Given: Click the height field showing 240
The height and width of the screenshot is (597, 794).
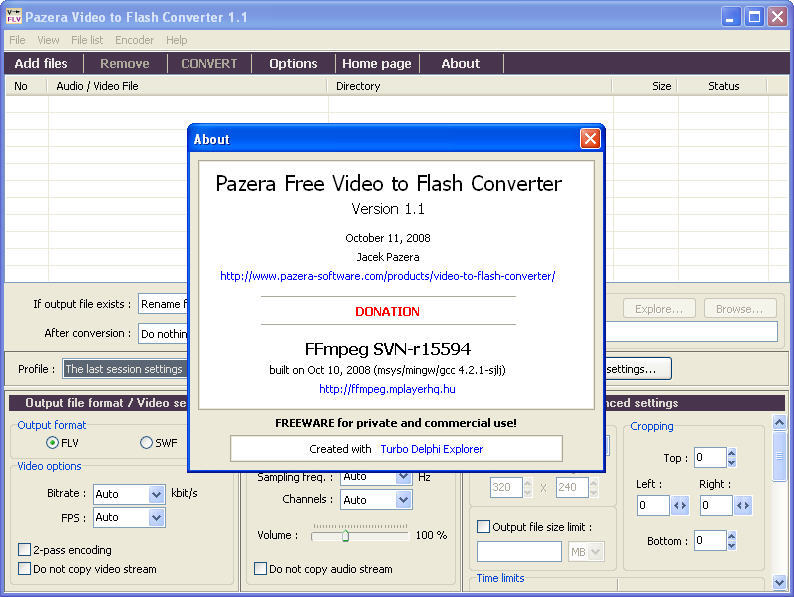Looking at the screenshot, I should click(x=572, y=487).
